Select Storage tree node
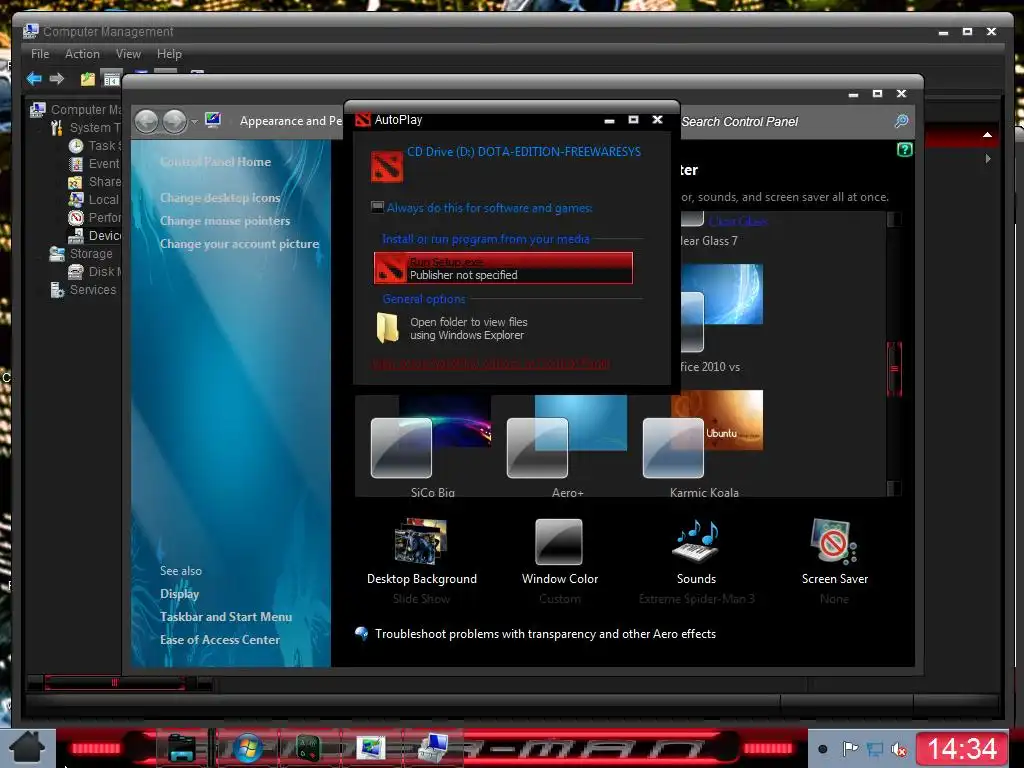 (91, 253)
